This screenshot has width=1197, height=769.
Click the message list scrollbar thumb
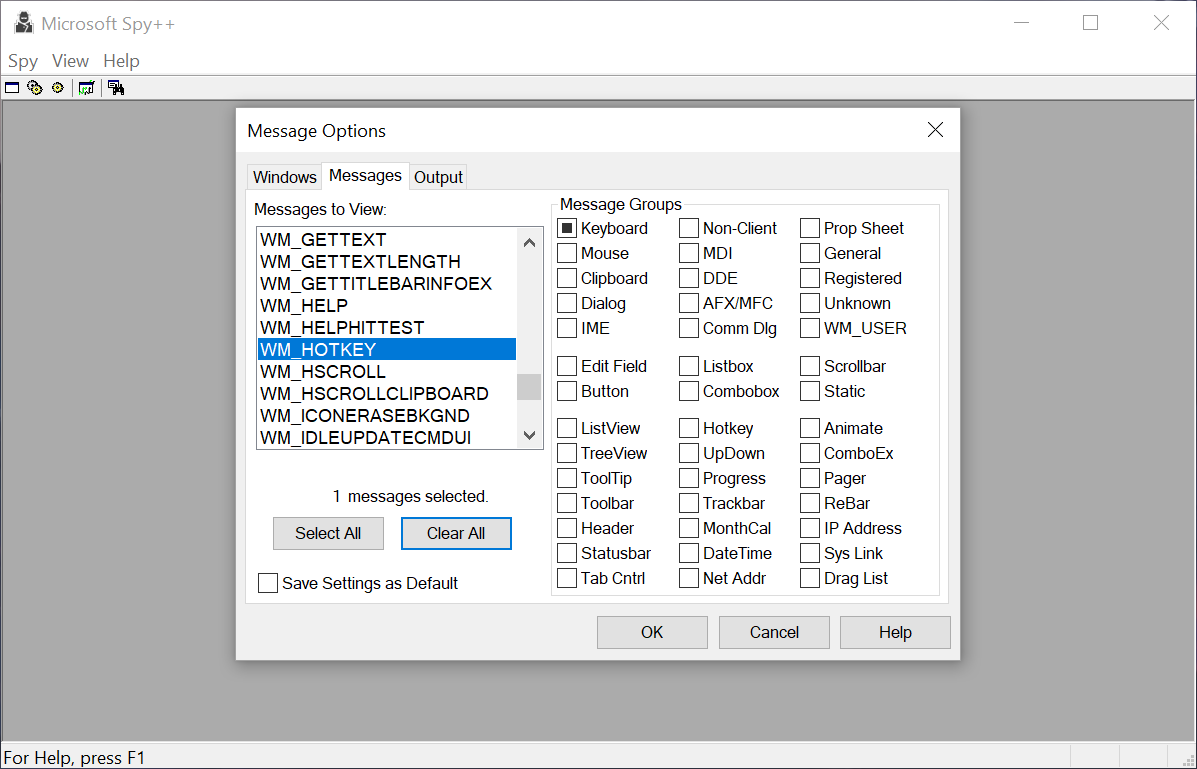529,387
